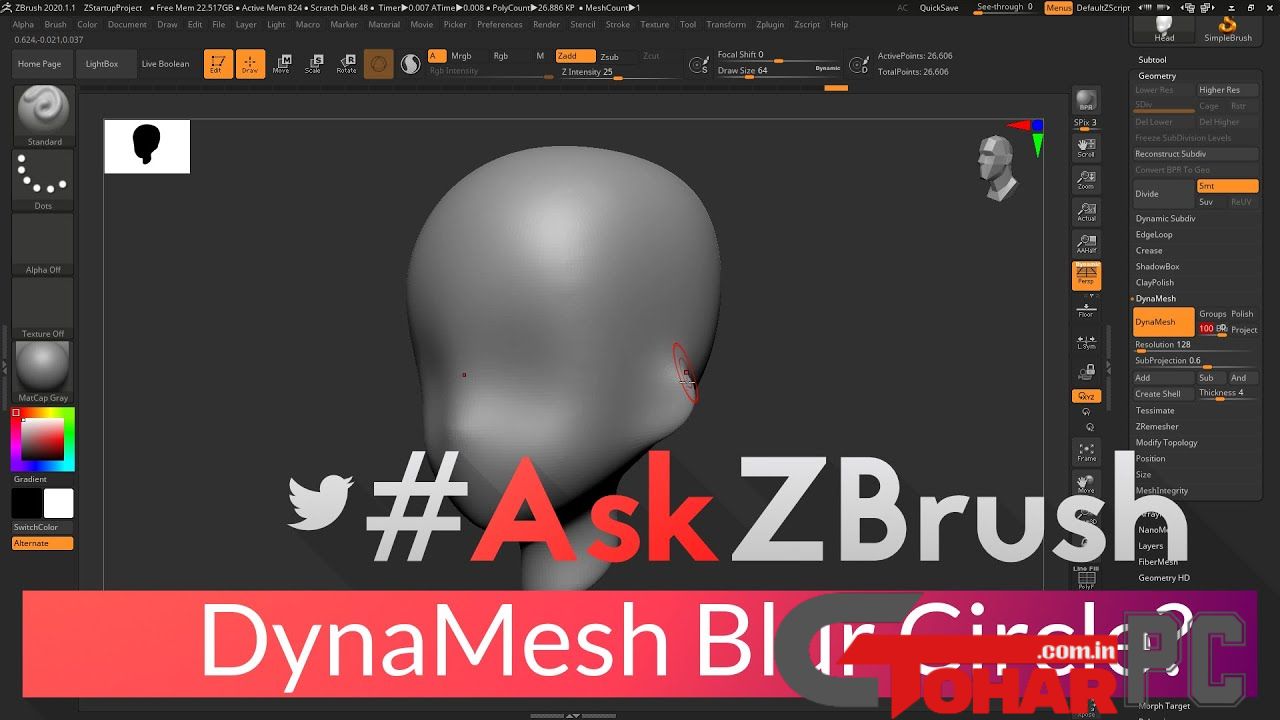Click the half-tone sphere icon beside Mrgb
The image size is (1280, 720).
point(410,64)
